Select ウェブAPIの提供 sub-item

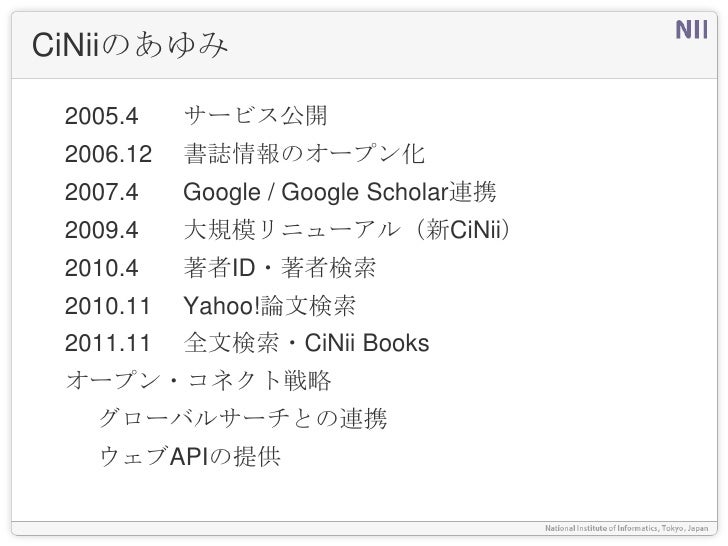[x=190, y=456]
